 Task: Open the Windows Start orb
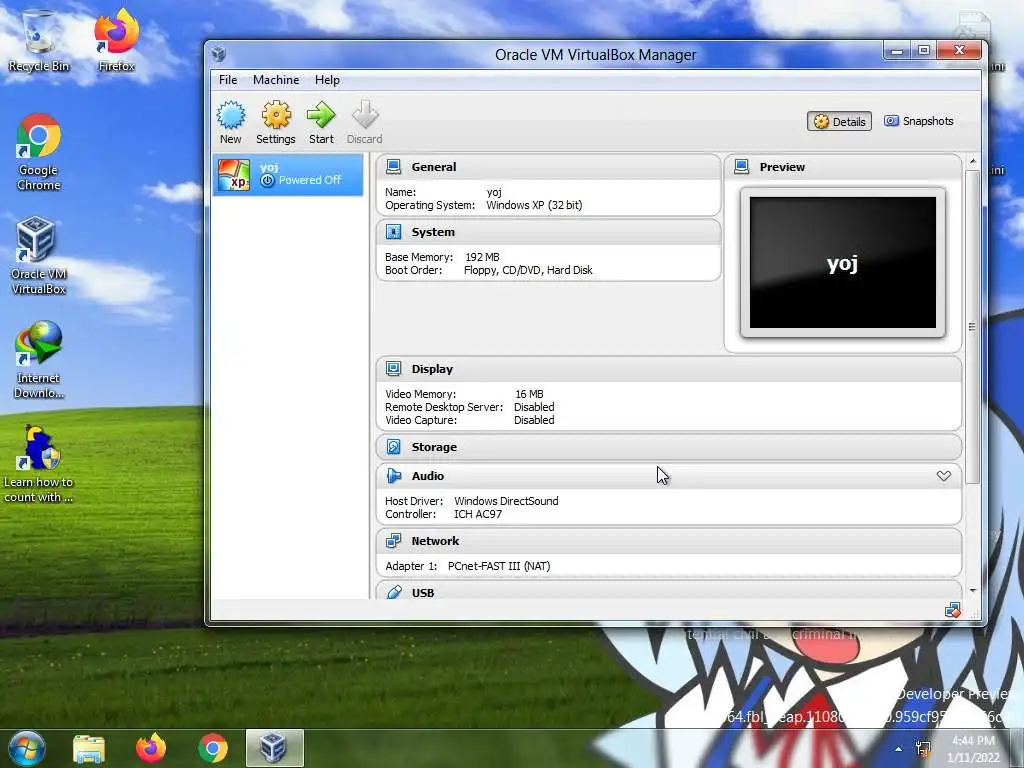[27, 748]
